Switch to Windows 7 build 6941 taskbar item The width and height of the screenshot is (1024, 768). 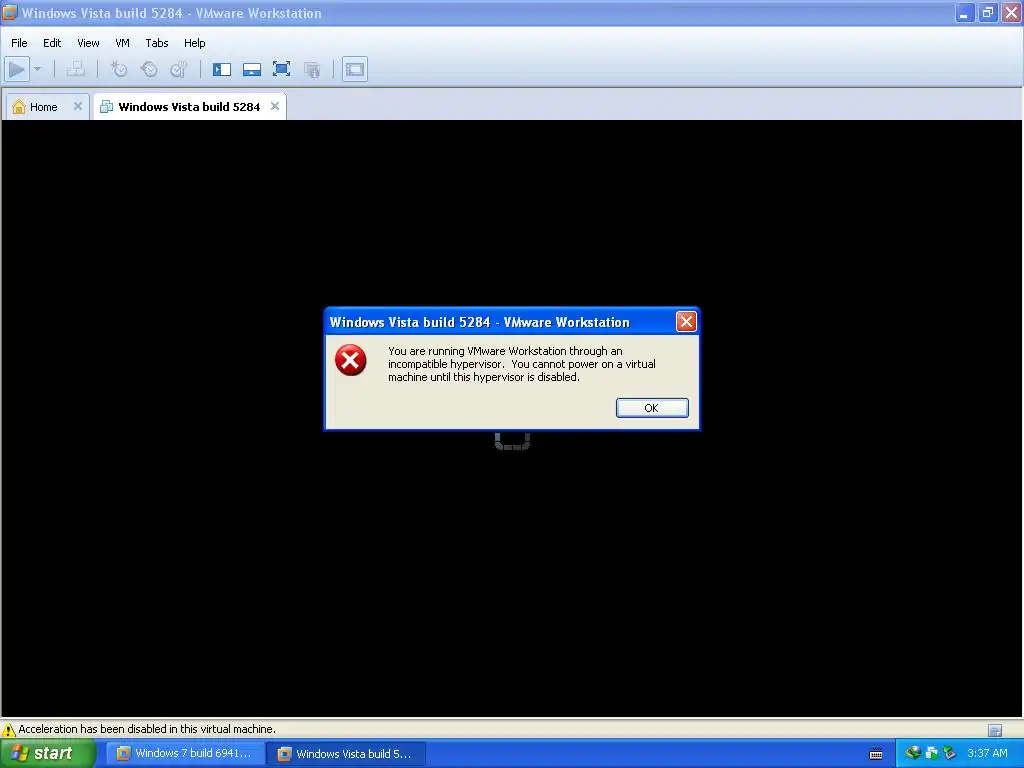click(185, 753)
